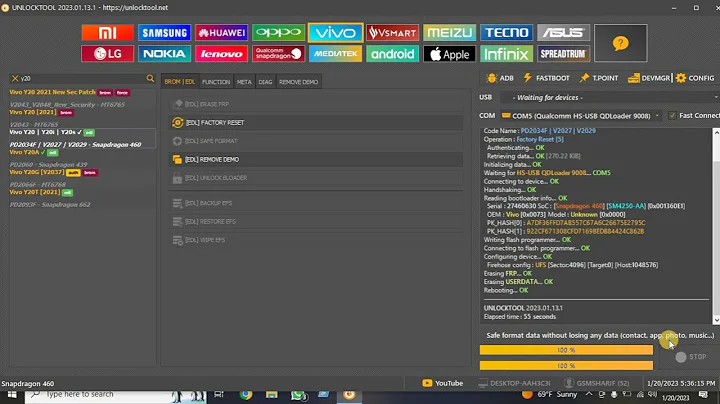Switch to the DIAG tab
The image size is (720, 404).
(x=265, y=82)
